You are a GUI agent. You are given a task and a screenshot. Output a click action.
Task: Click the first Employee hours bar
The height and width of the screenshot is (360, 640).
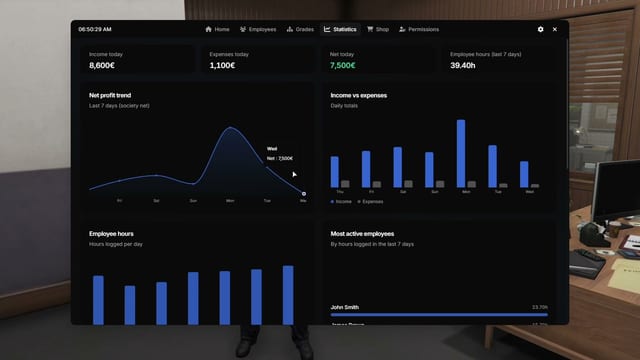tap(98, 300)
